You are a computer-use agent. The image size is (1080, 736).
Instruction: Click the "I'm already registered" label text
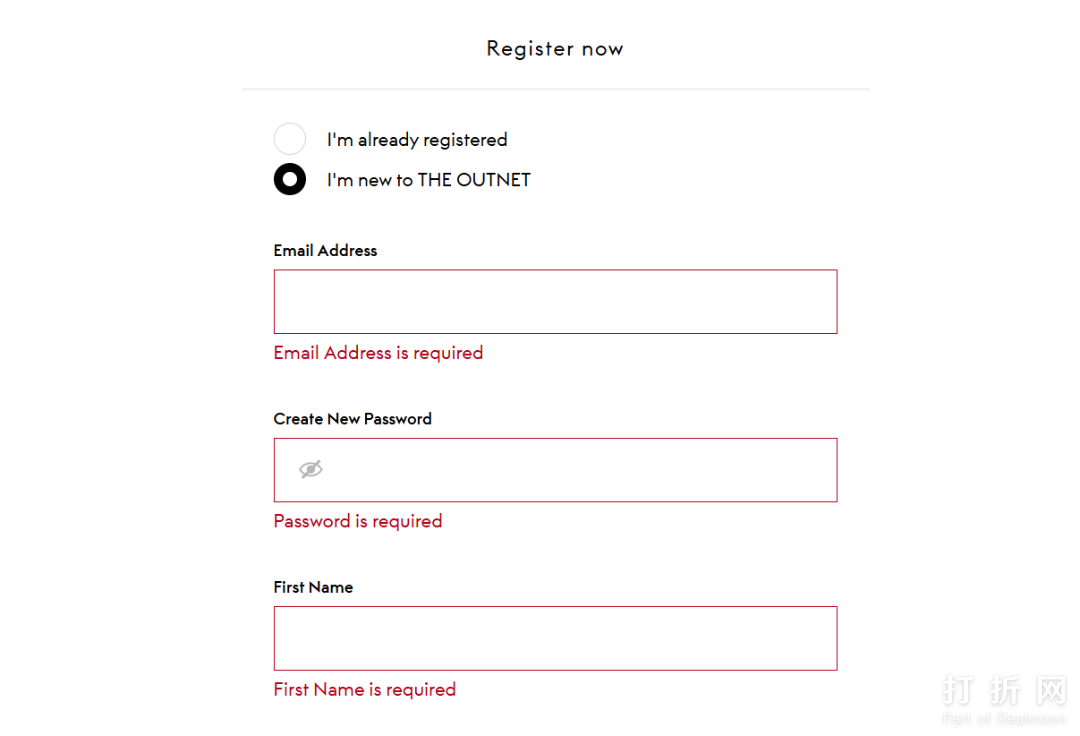click(416, 140)
